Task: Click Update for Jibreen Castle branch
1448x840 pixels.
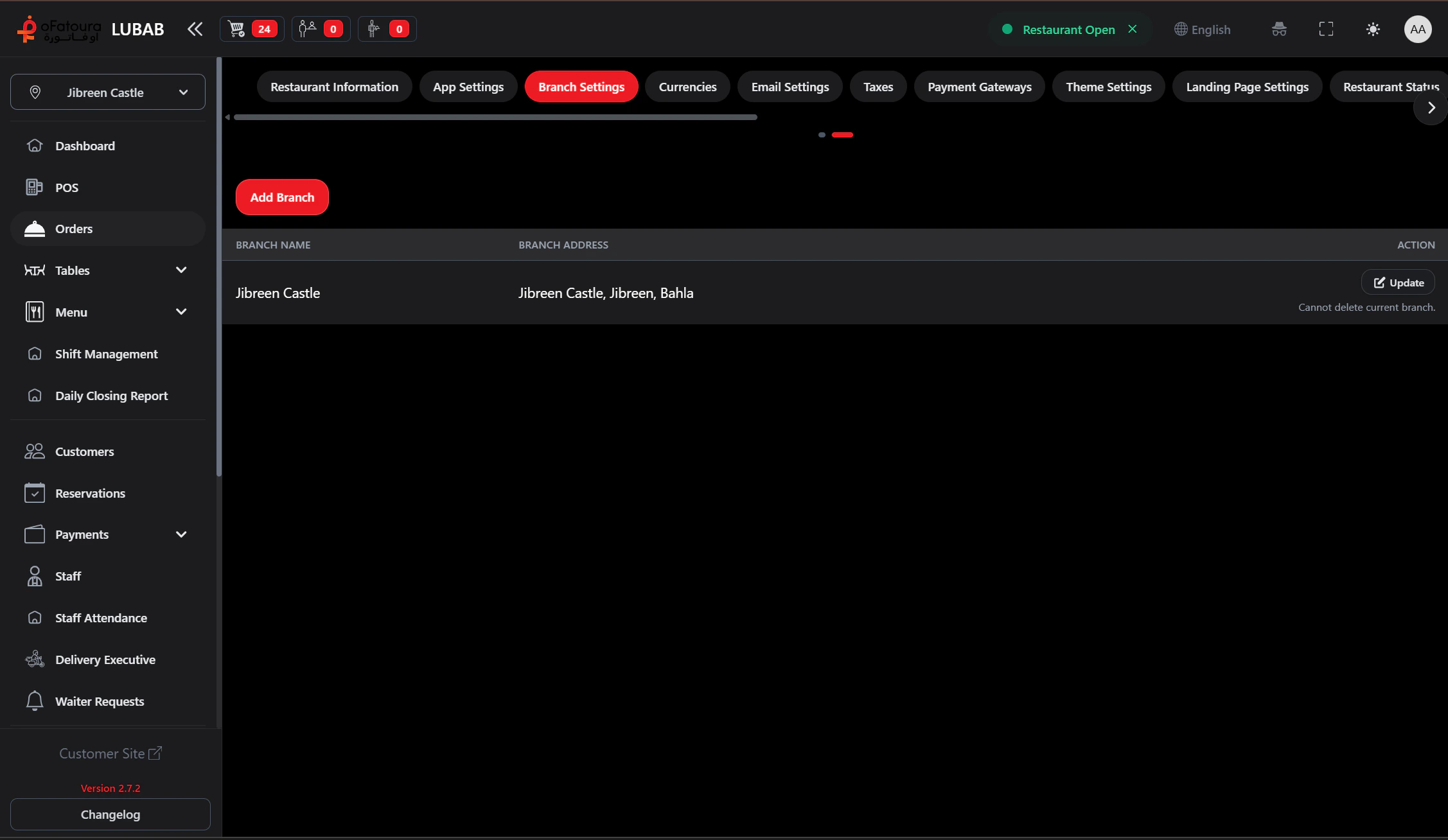Action: tap(1398, 283)
